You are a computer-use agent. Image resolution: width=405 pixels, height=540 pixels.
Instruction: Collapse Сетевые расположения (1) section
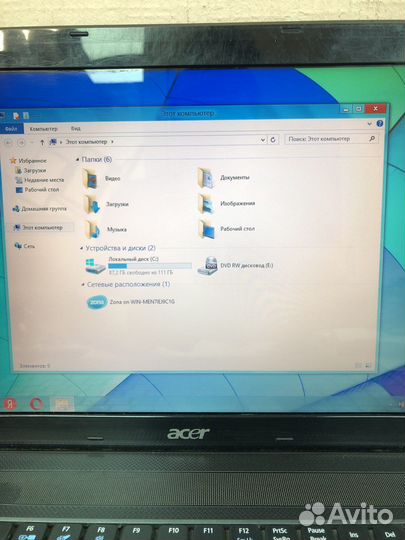(x=83, y=284)
